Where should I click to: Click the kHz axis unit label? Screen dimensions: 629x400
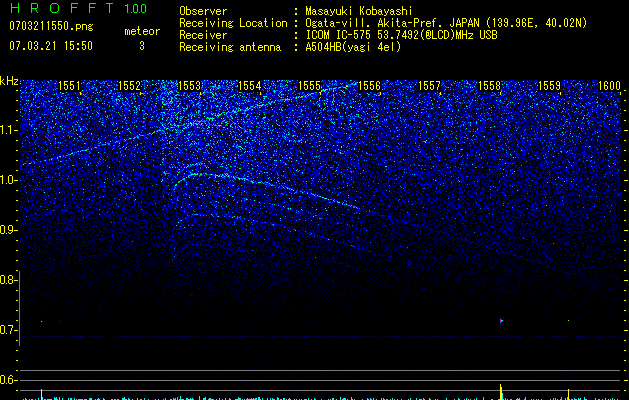tap(9, 81)
